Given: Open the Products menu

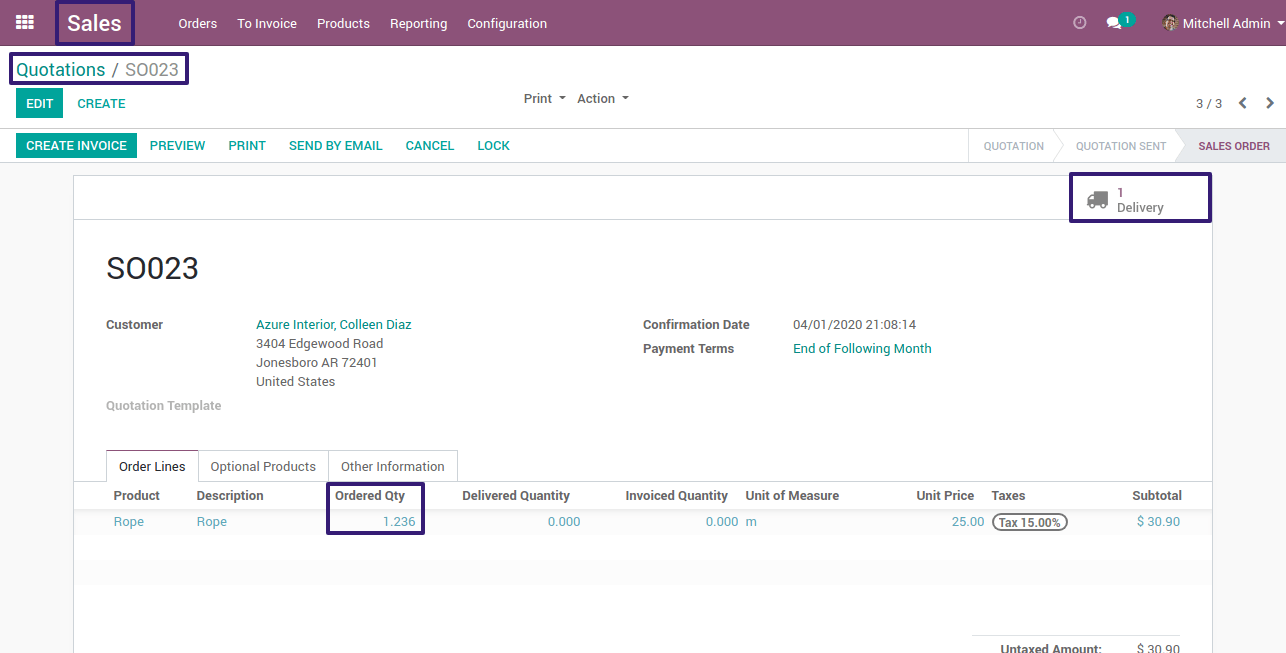Looking at the screenshot, I should pyautogui.click(x=343, y=23).
